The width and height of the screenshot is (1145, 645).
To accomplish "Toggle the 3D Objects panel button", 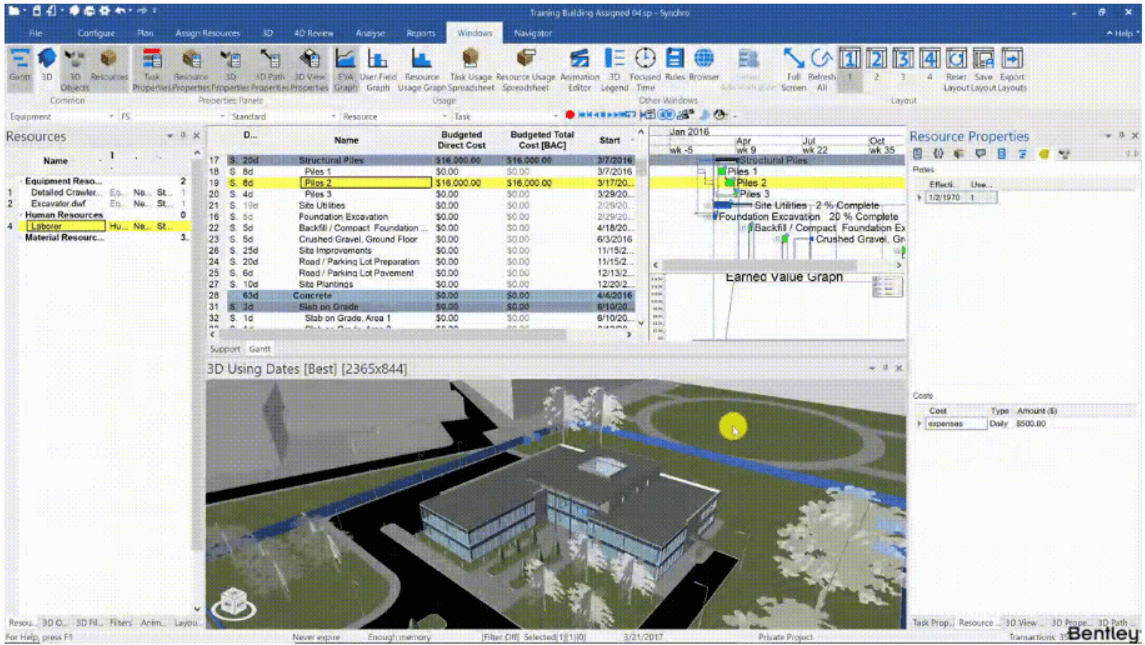I will pyautogui.click(x=74, y=69).
